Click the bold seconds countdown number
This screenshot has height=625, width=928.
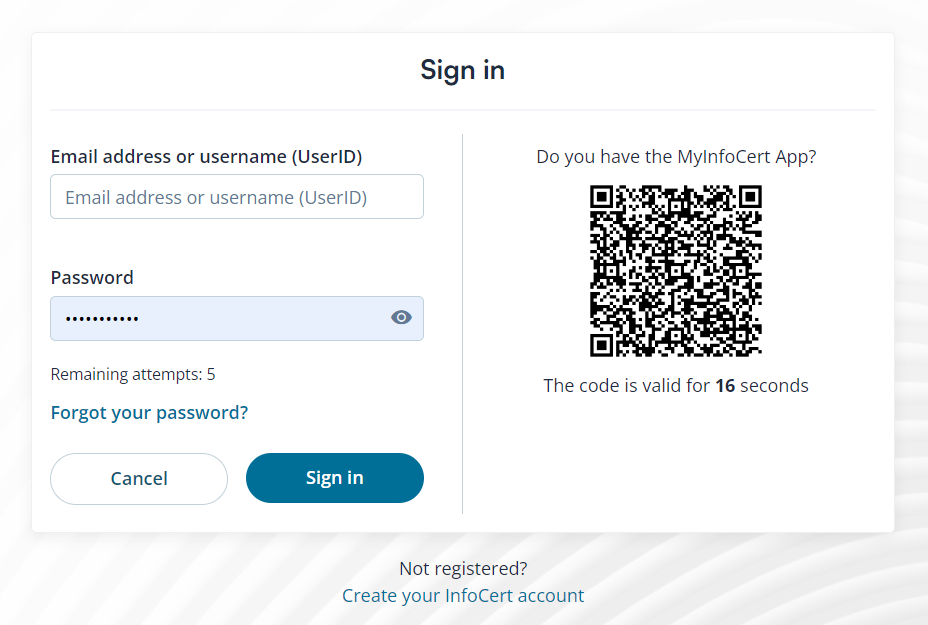point(725,385)
